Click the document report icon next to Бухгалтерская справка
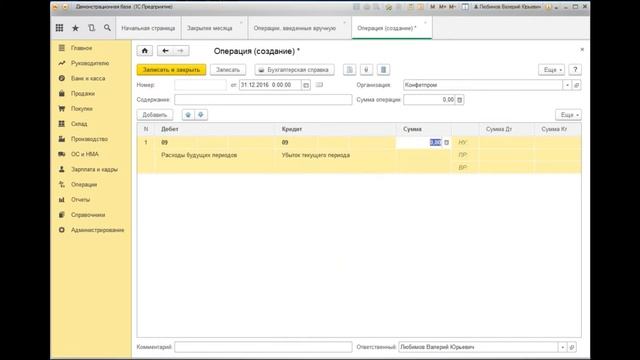Screen dimensions: 640x360 (350, 70)
